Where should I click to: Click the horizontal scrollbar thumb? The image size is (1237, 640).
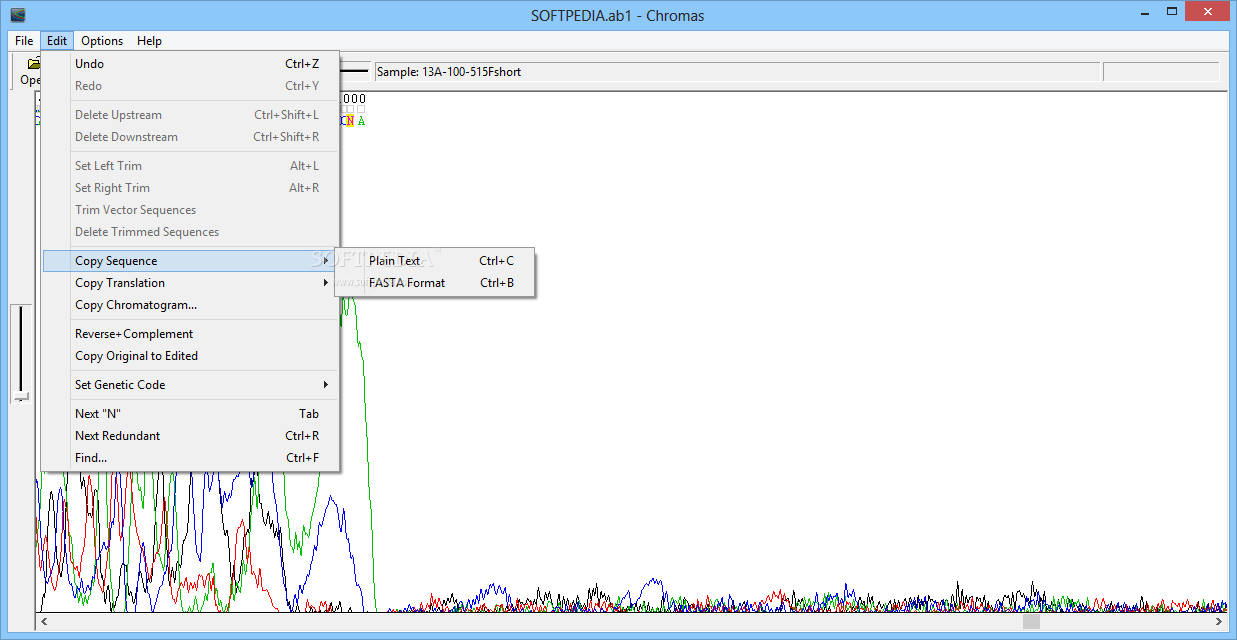1031,622
